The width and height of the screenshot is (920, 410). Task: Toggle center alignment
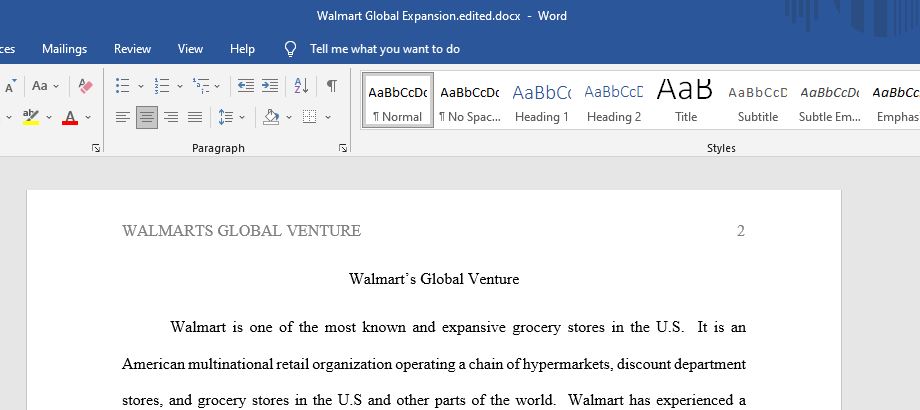pos(147,117)
